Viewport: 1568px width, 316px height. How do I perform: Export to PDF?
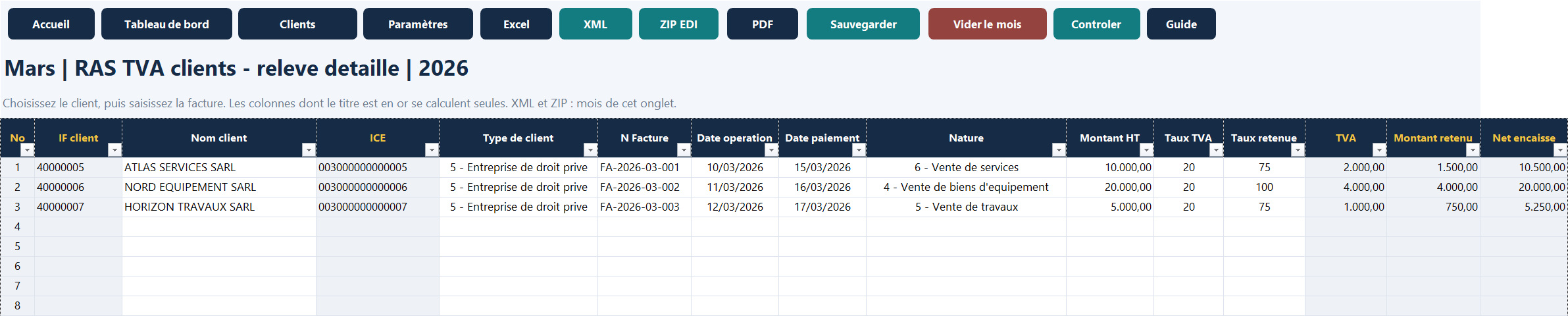[x=763, y=24]
